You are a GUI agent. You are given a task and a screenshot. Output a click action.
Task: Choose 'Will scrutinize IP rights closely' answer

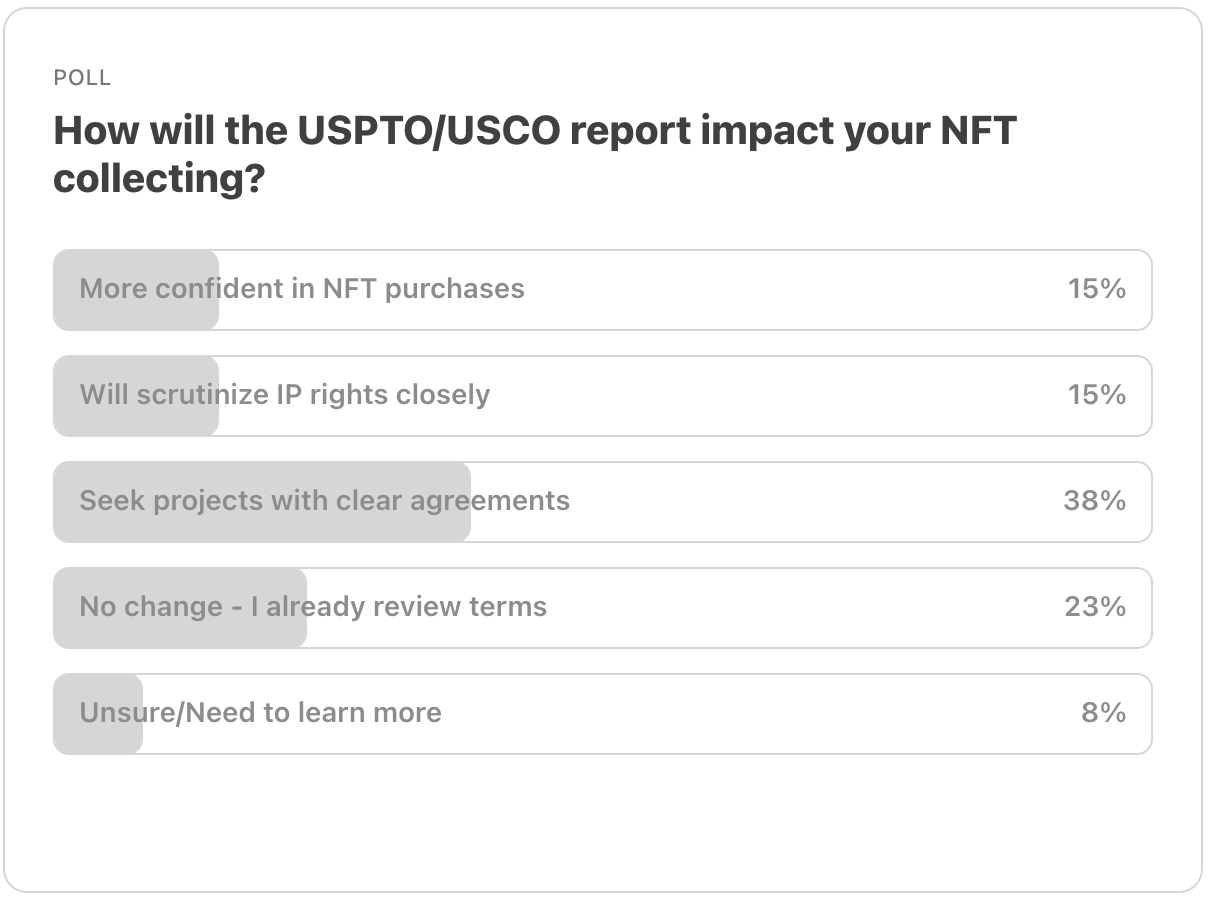pos(602,396)
